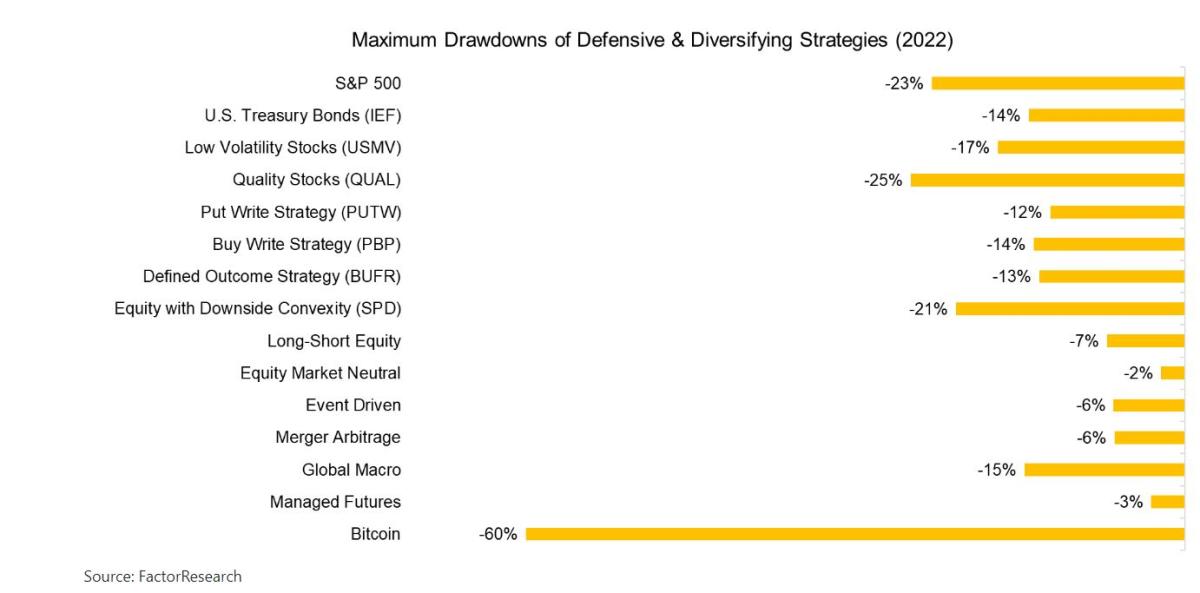The height and width of the screenshot is (593, 1200).
Task: Click the chart title text
Action: (x=652, y=41)
